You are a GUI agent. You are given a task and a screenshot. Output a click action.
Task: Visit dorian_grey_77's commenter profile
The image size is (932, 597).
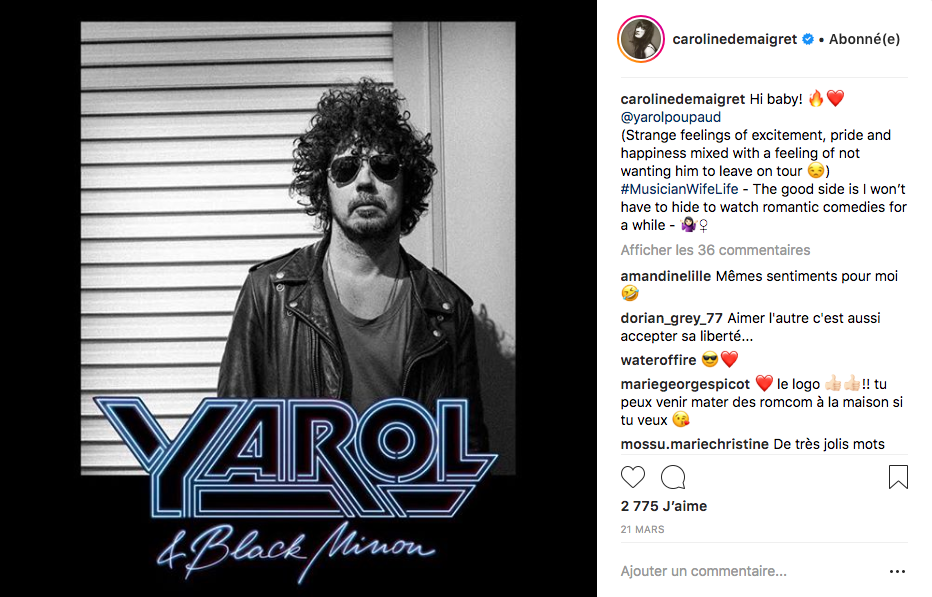[x=672, y=318]
